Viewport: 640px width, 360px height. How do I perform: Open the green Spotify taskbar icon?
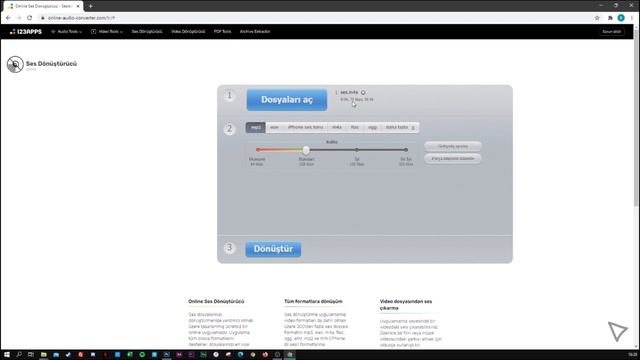click(142, 355)
